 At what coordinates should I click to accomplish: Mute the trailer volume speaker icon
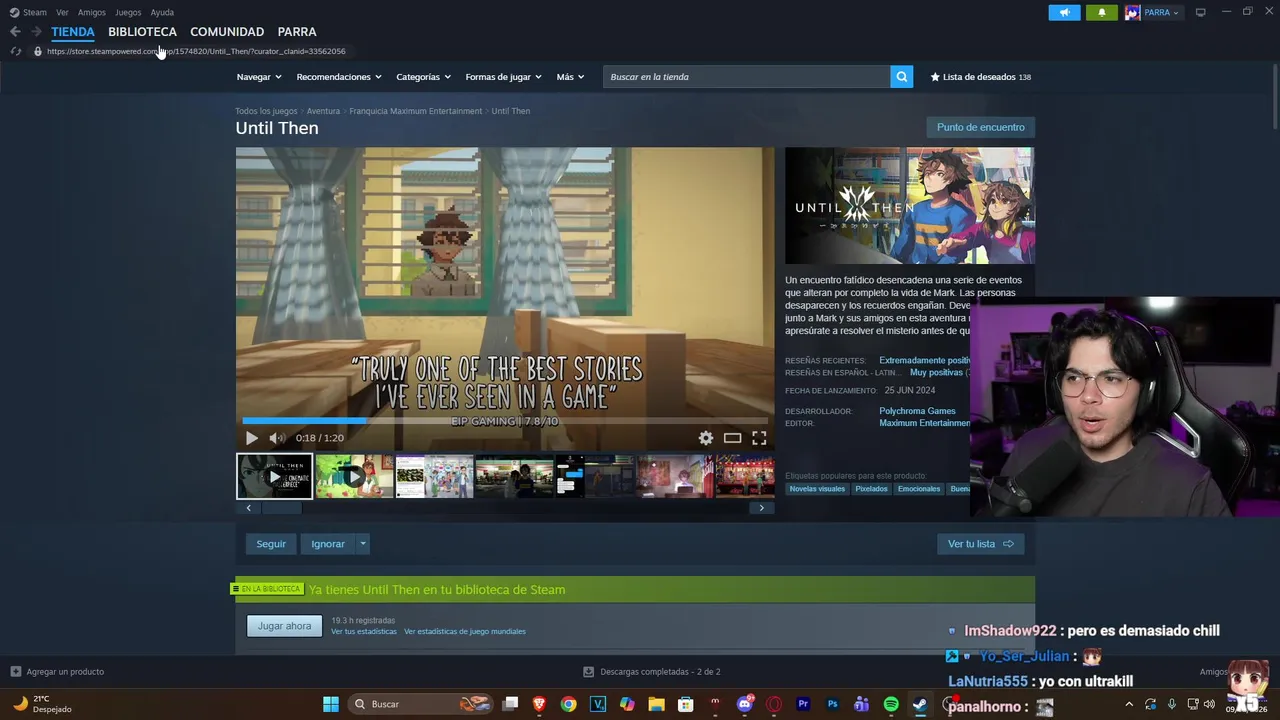point(277,438)
